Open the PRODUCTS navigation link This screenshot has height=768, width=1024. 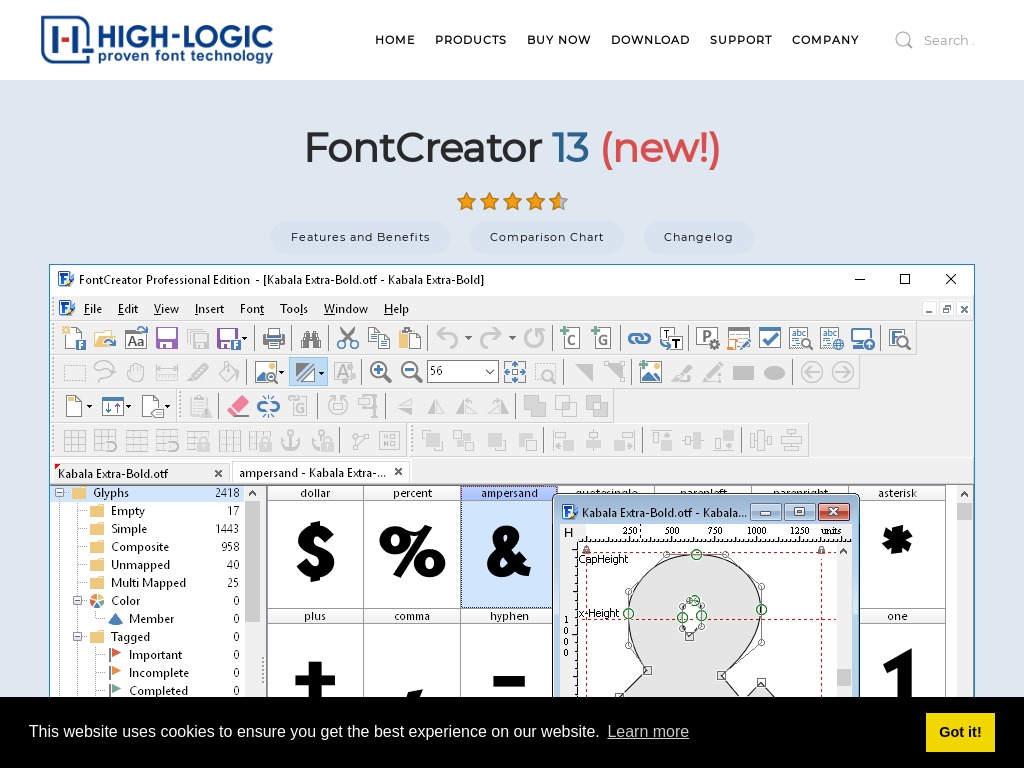coord(470,40)
